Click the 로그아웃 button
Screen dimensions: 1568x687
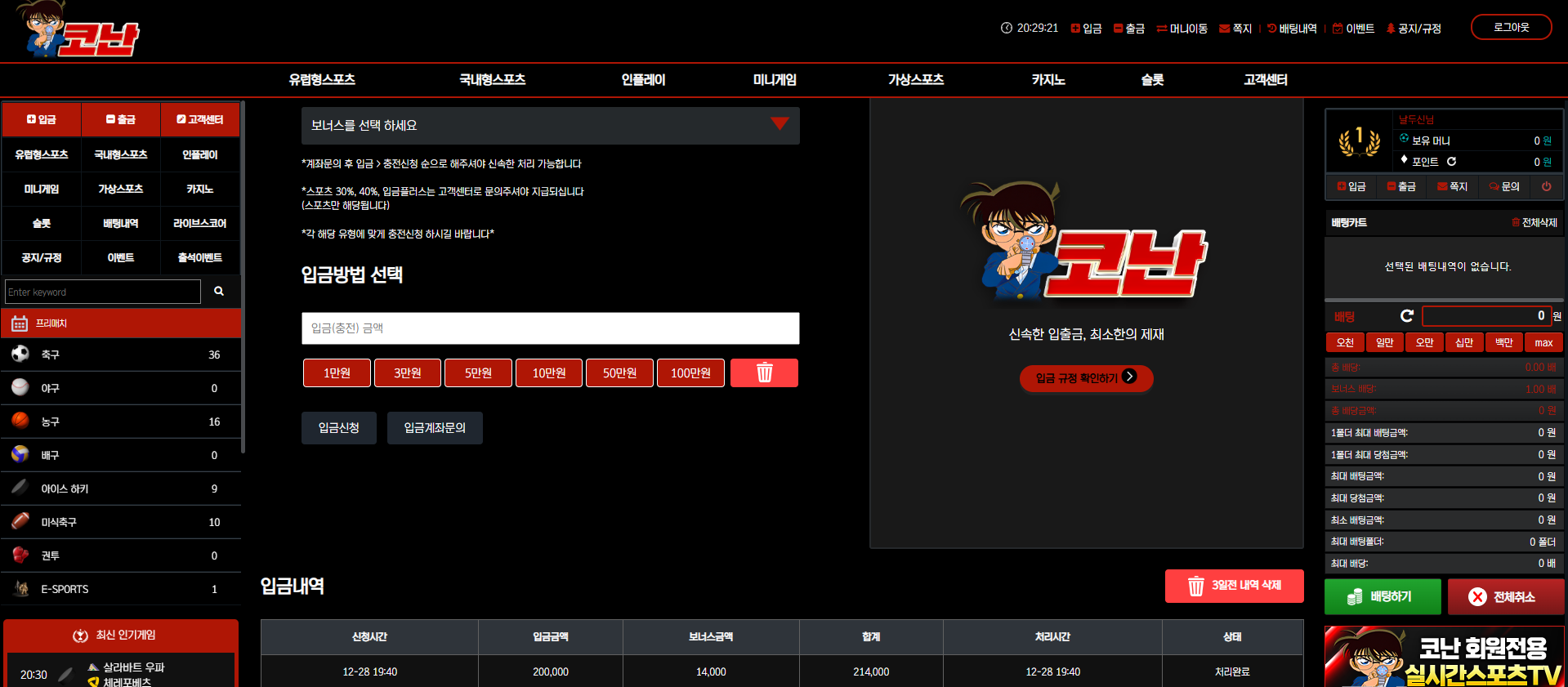coord(1511,27)
